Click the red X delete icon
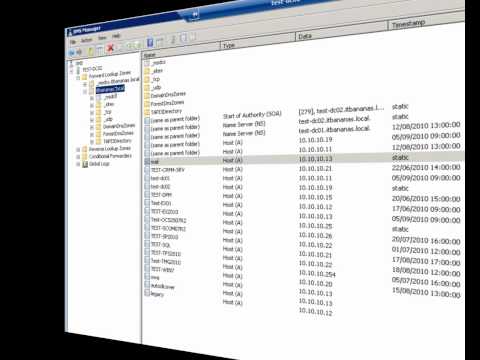This screenshot has width=480, height=360. click(x=110, y=49)
